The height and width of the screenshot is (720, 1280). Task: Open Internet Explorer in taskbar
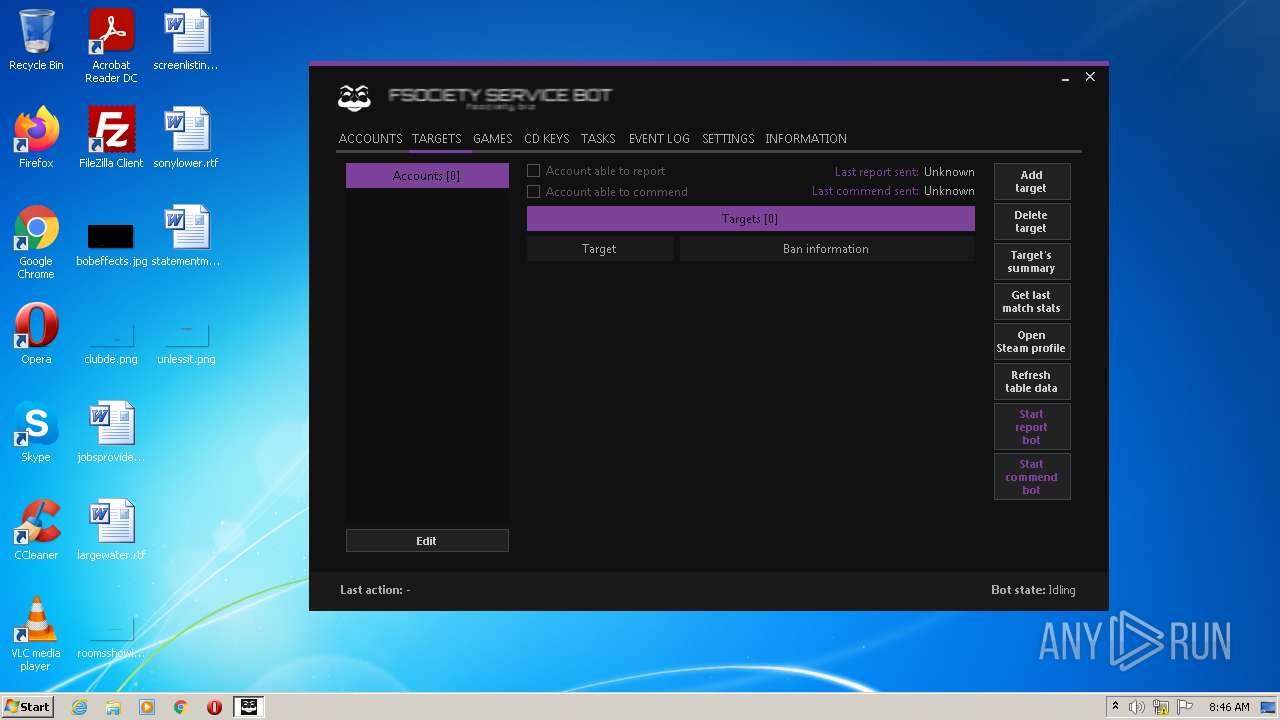tap(80, 707)
